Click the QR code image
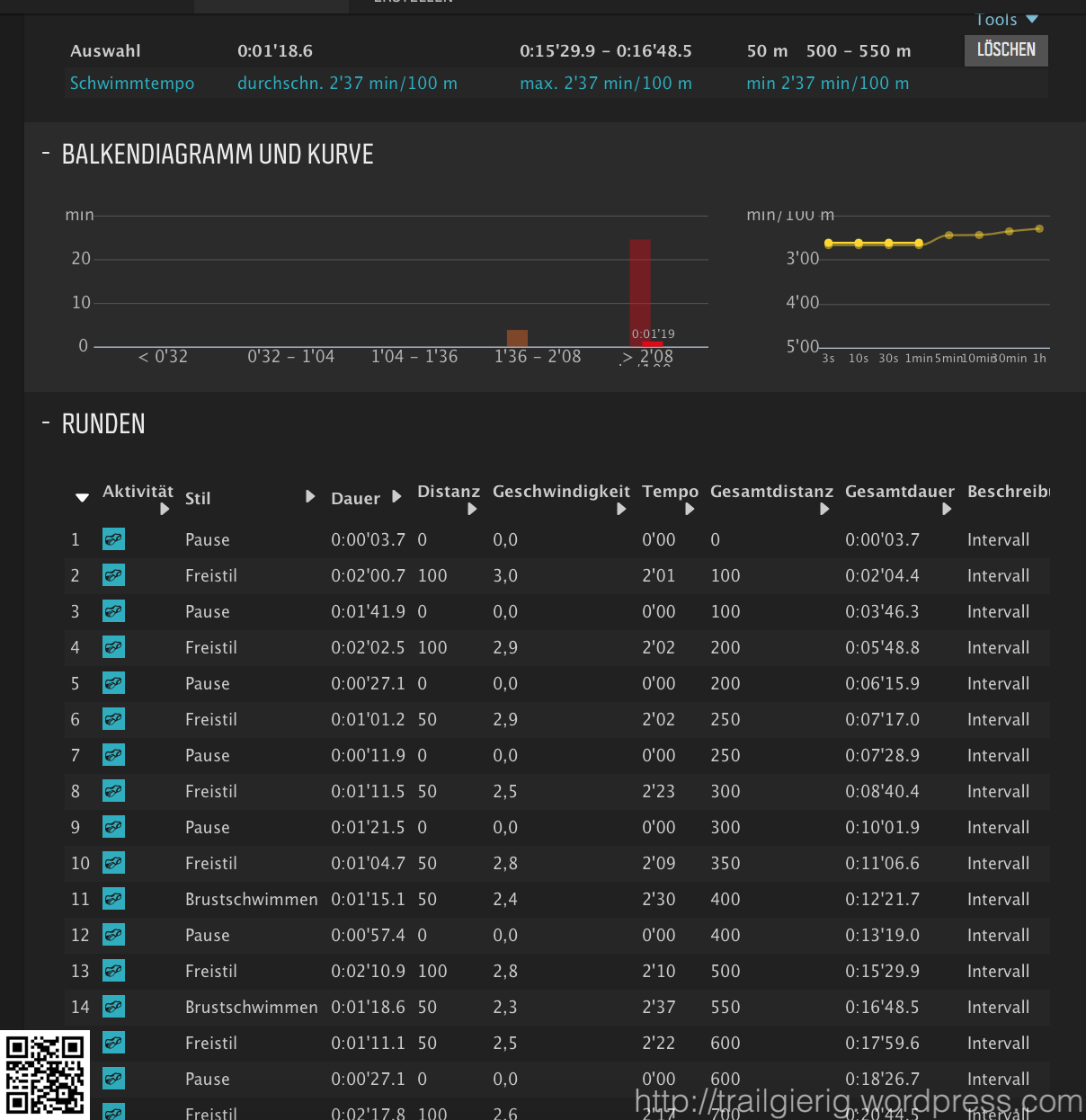Screen dimensions: 1086x1120 45,1075
